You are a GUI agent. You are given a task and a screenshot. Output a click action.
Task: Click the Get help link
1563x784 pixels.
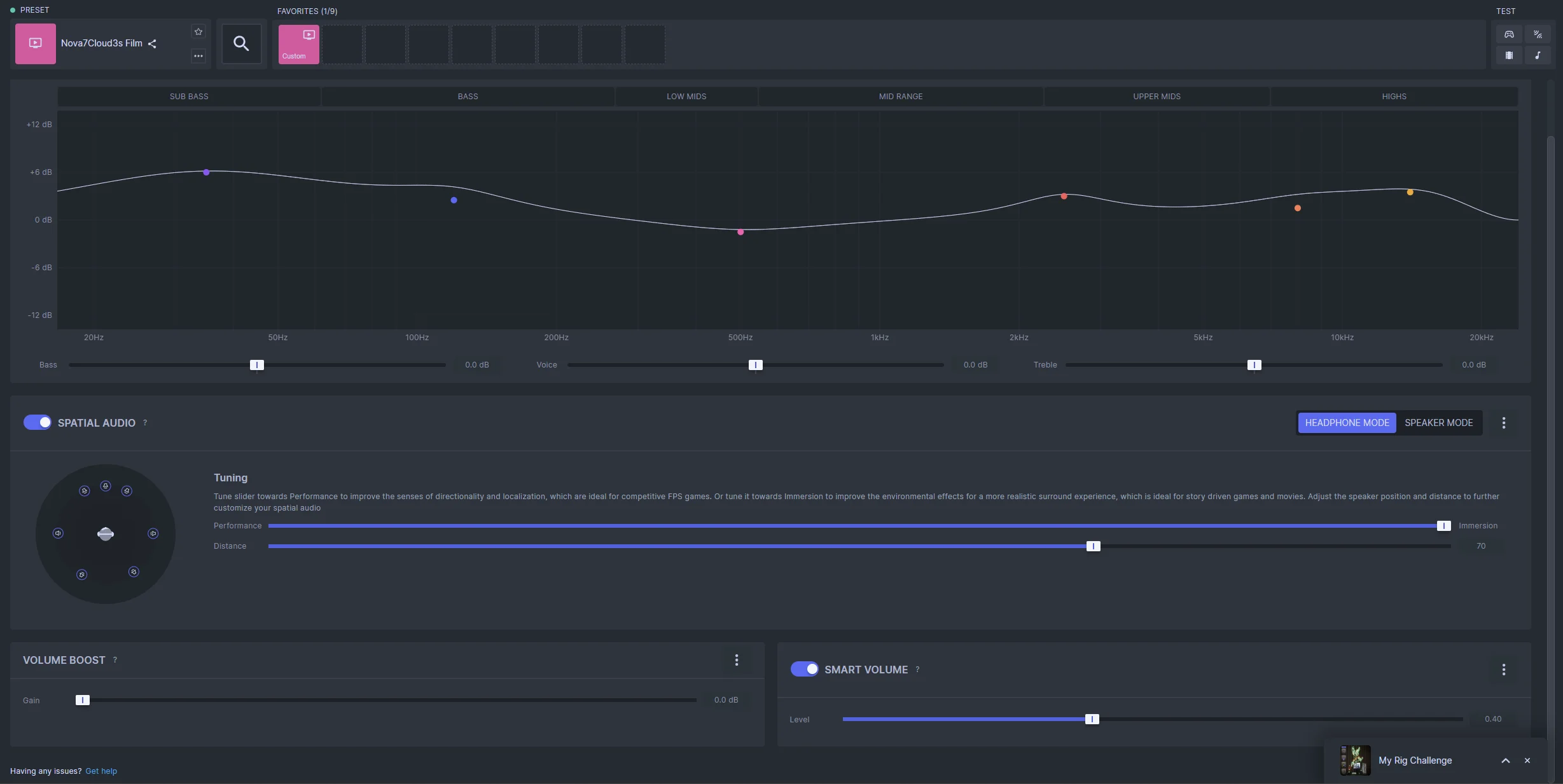tap(101, 771)
